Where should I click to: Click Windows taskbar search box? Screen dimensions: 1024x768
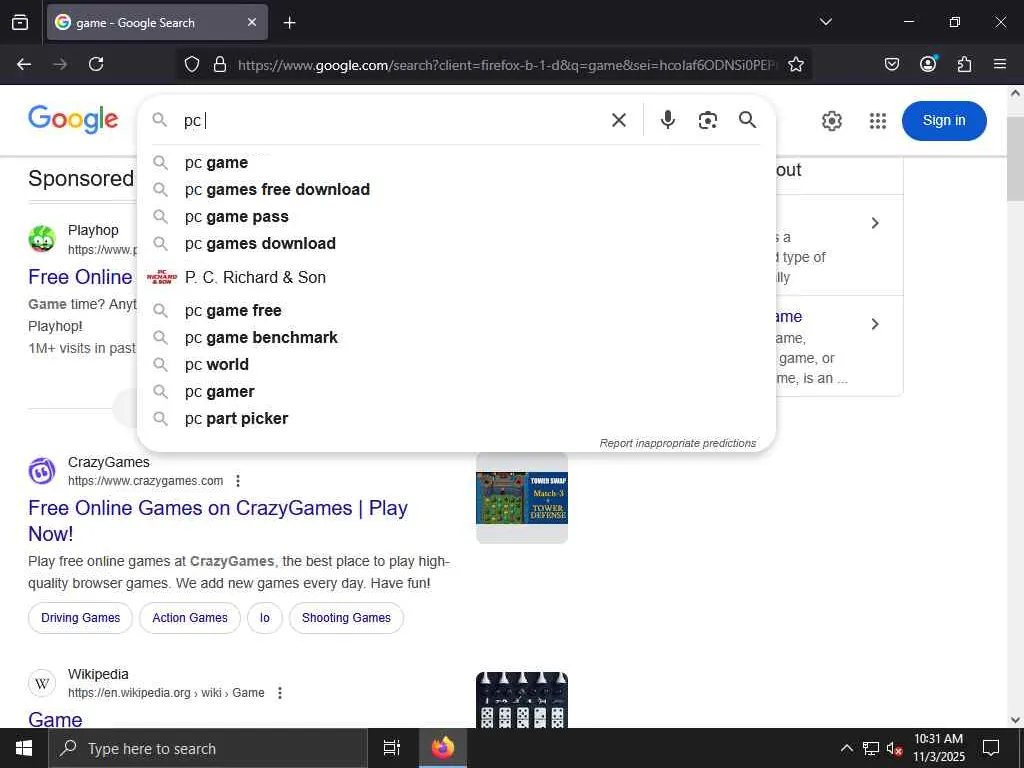(x=208, y=748)
